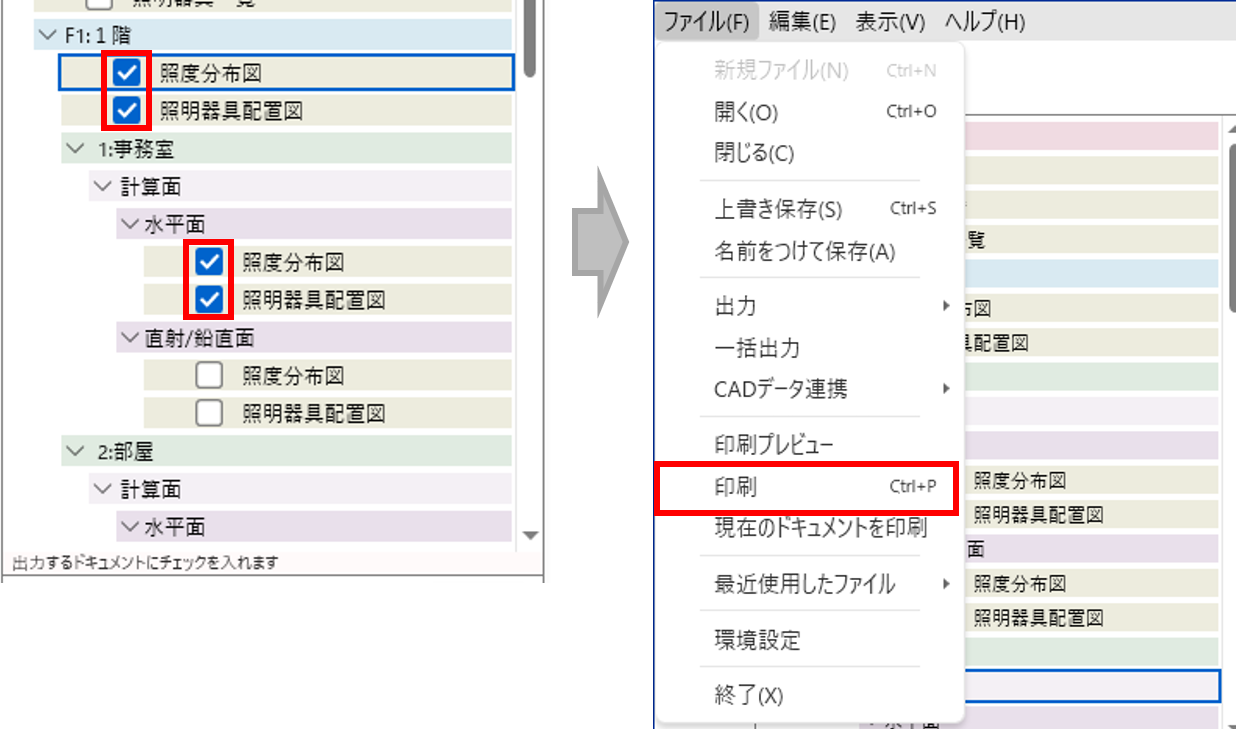Select 印刷 from the File menu
Image resolution: width=1236 pixels, height=731 pixels.
735,487
